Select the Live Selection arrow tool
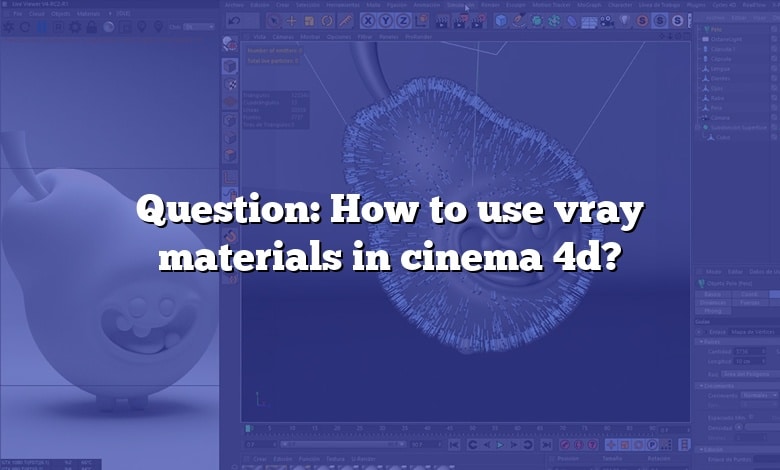This screenshot has height=470, width=780. coord(273,21)
